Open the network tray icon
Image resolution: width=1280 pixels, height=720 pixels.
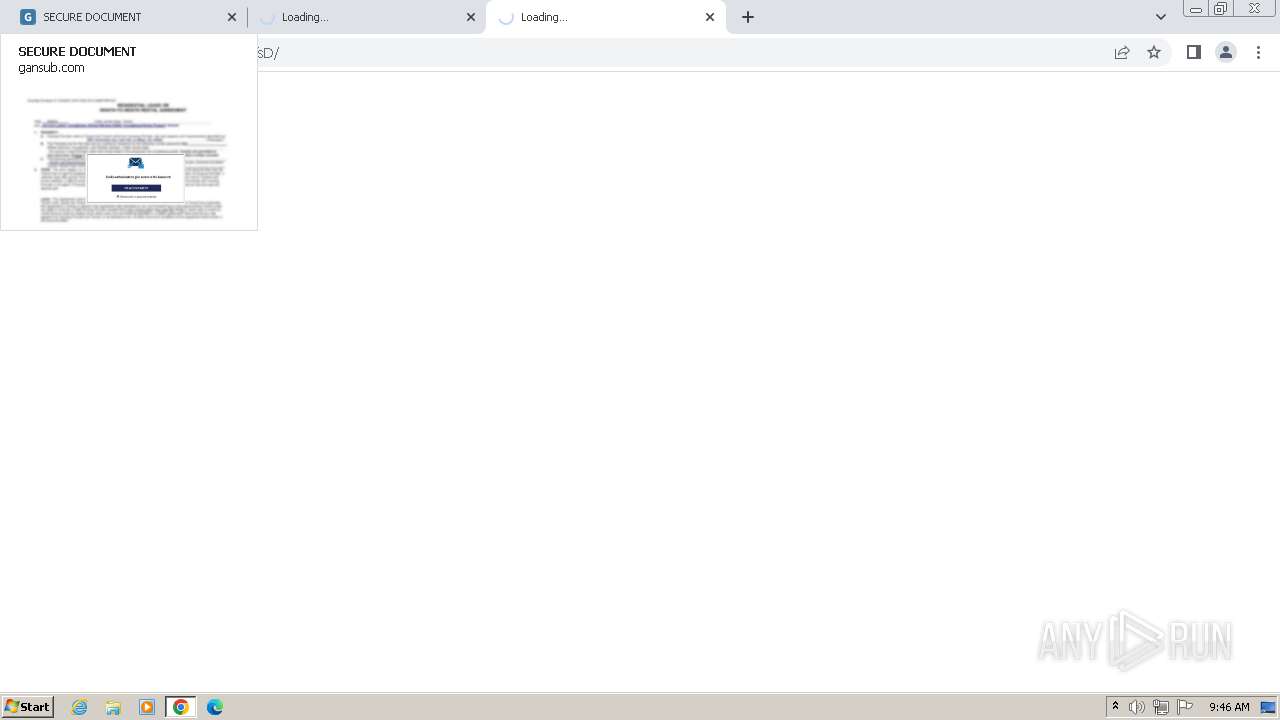(1161, 707)
